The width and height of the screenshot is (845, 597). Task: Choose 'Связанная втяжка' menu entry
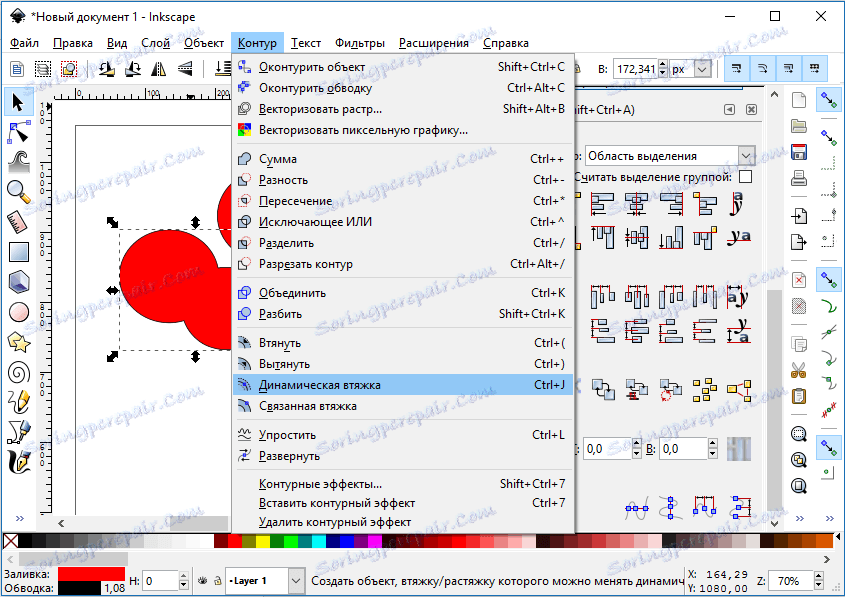pos(403,406)
